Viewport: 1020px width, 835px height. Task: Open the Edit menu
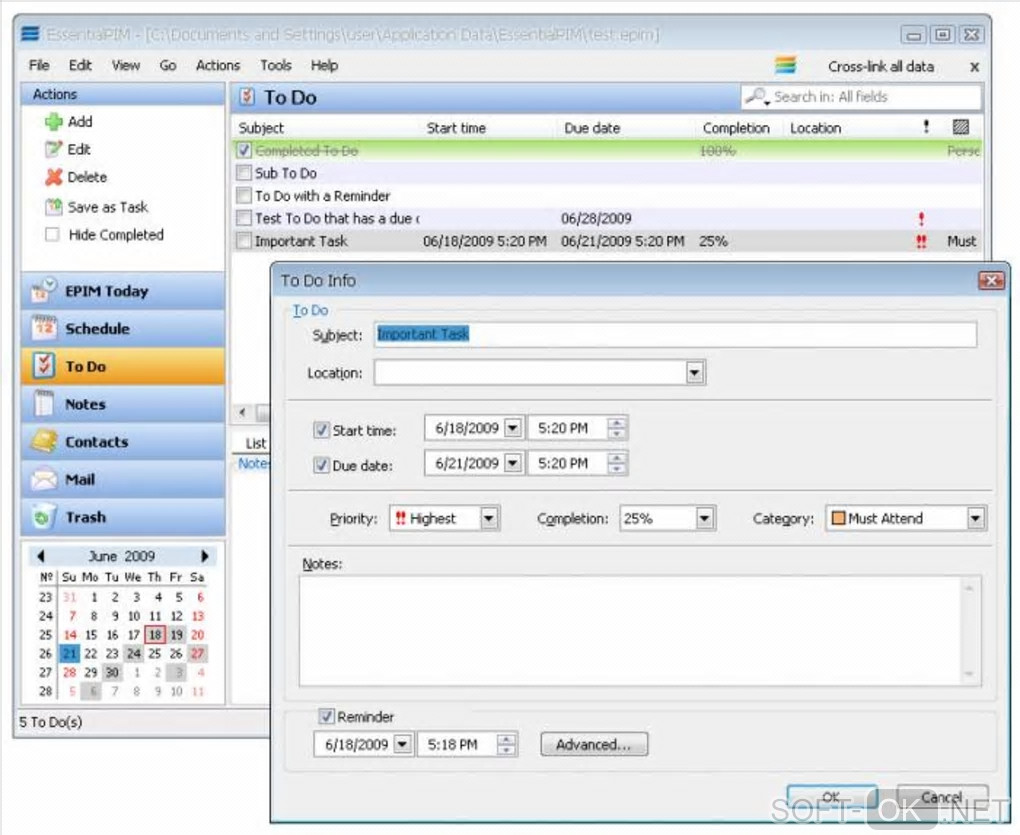click(80, 65)
